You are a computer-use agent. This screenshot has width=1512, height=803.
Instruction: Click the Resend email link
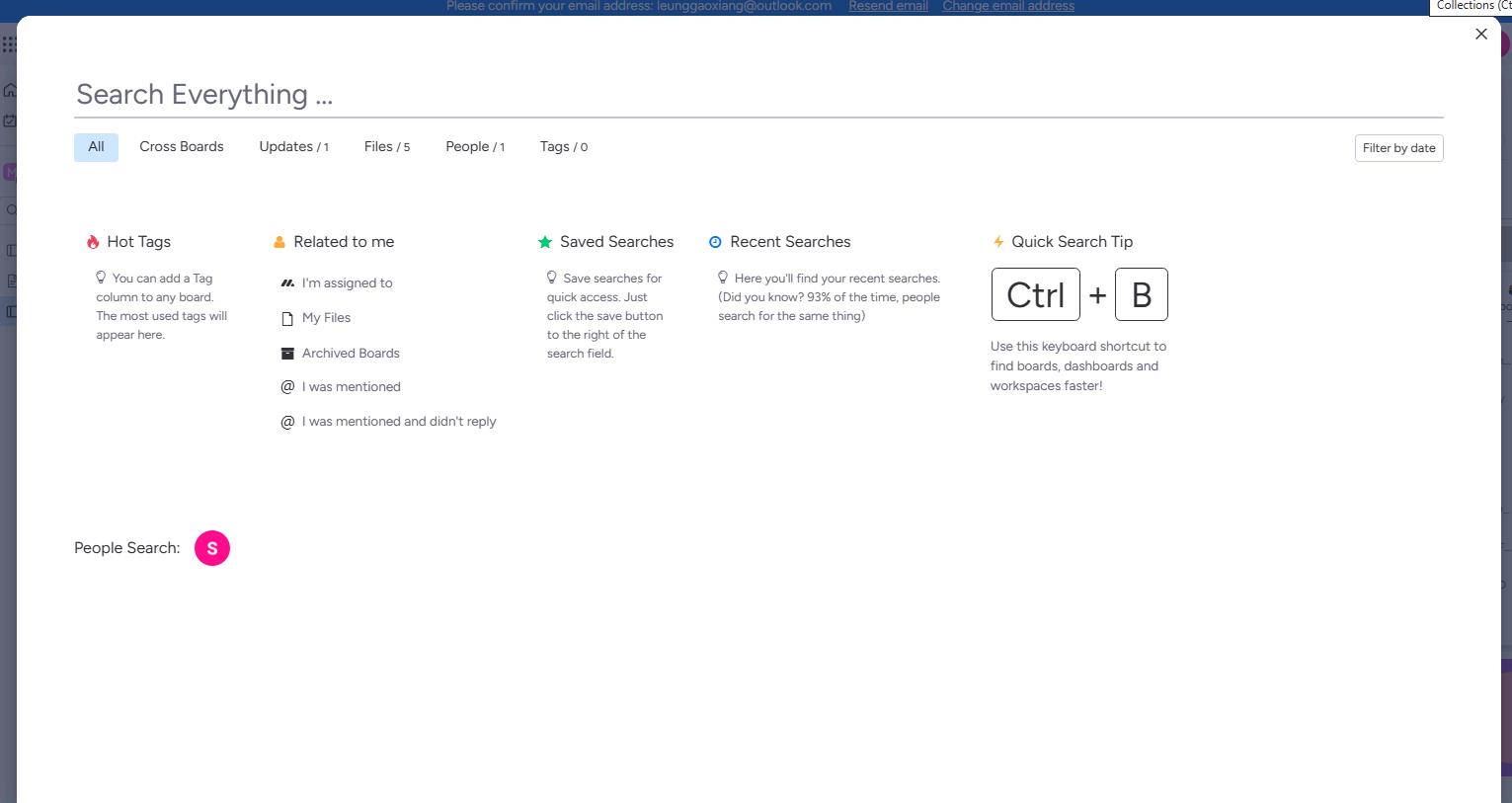[x=888, y=6]
